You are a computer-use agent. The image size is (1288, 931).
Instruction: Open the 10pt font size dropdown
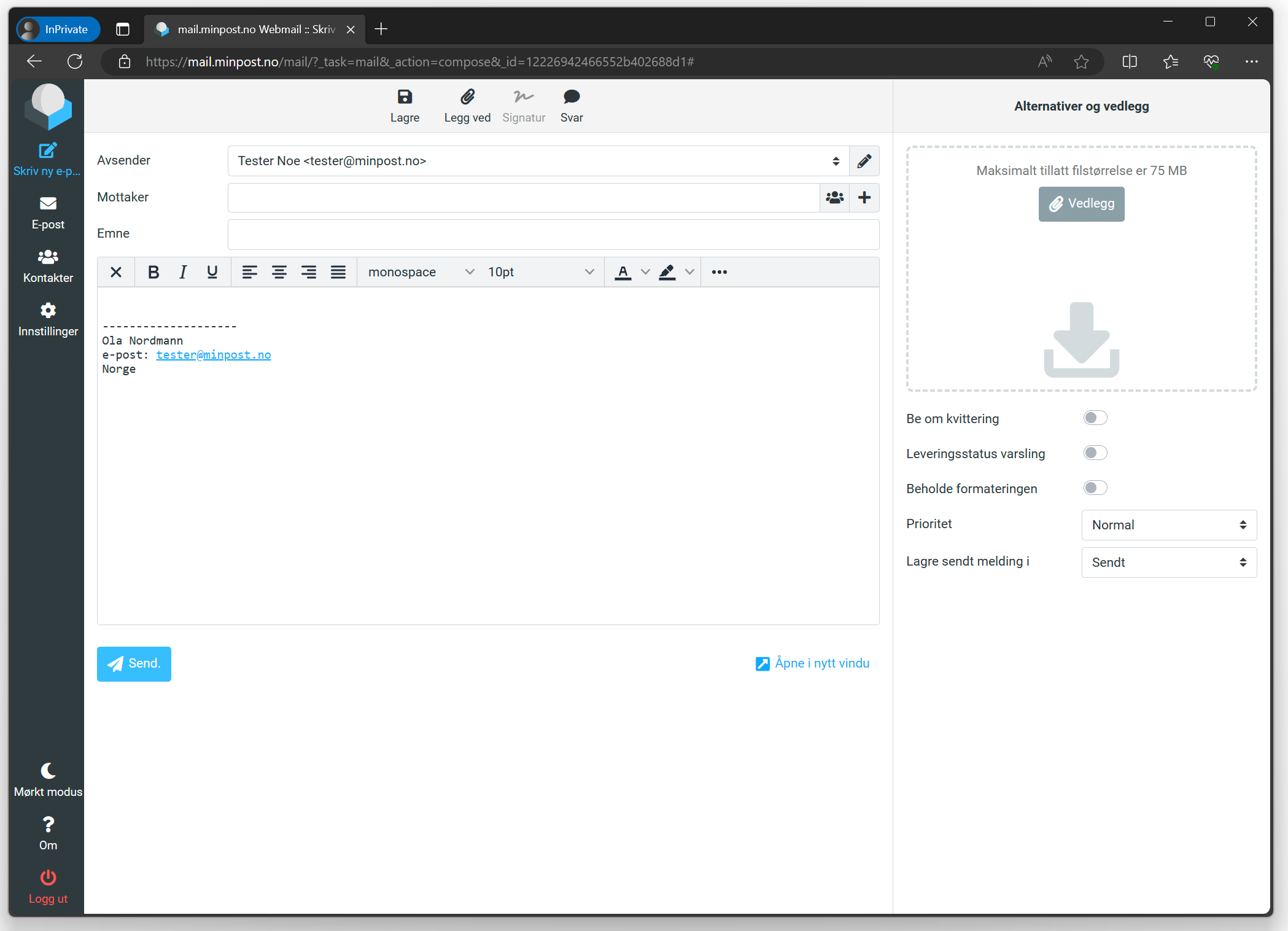(x=540, y=272)
